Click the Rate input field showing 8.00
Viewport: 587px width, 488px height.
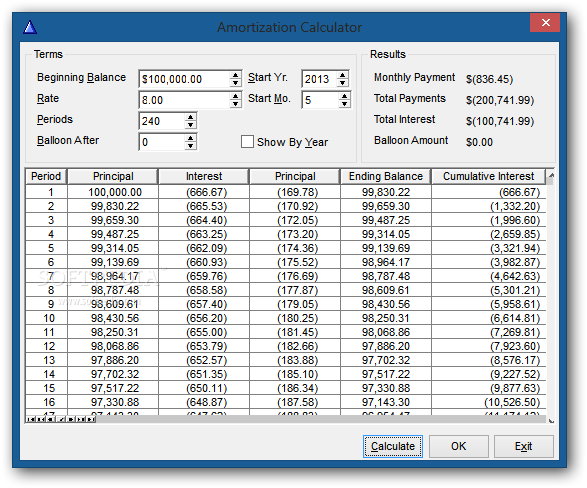click(185, 100)
